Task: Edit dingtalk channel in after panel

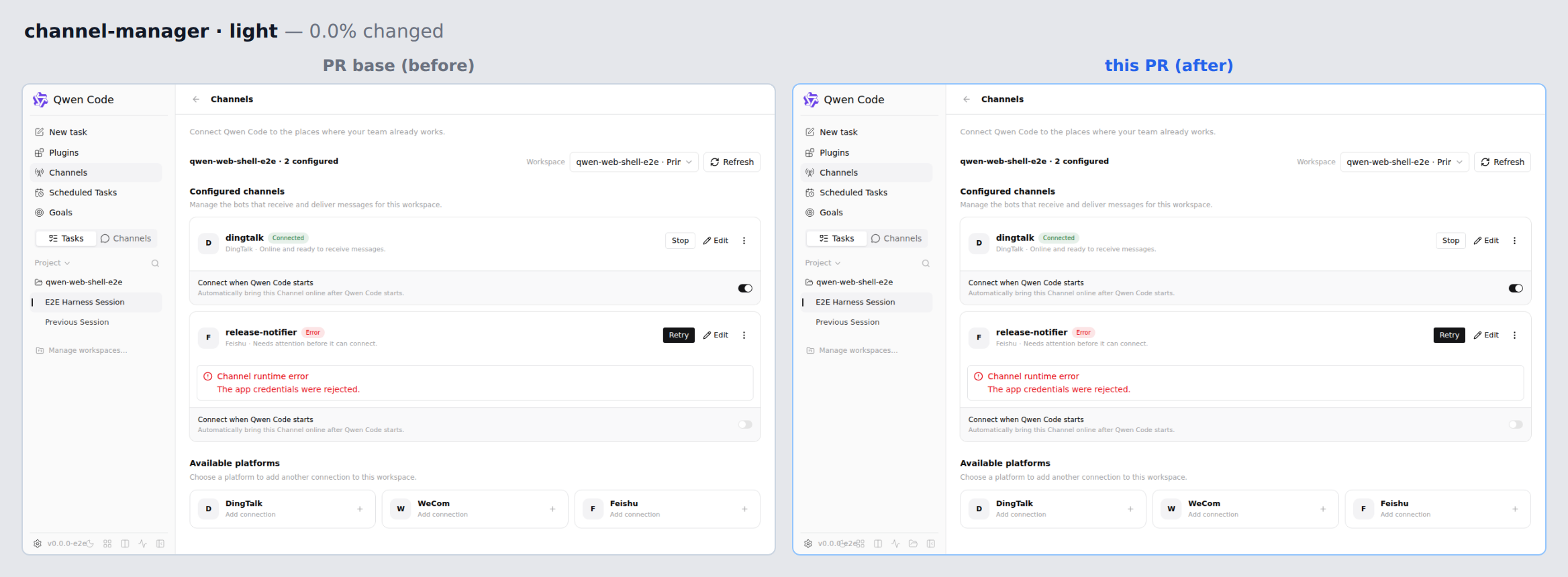Action: 1486,241
